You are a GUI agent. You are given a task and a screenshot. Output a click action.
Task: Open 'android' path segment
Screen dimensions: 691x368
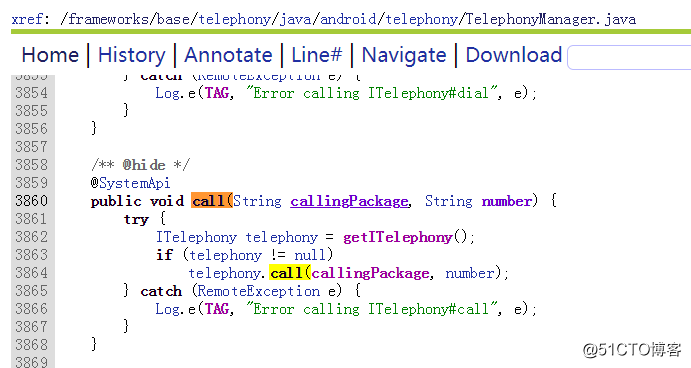tap(348, 19)
